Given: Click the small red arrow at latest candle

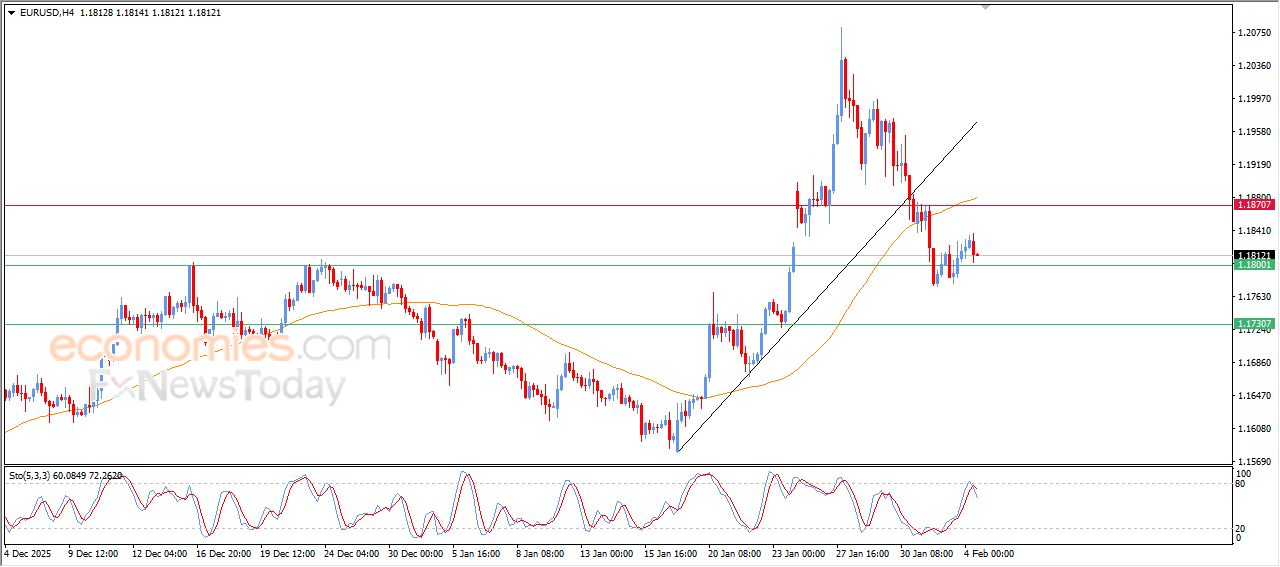Looking at the screenshot, I should coord(977,255).
